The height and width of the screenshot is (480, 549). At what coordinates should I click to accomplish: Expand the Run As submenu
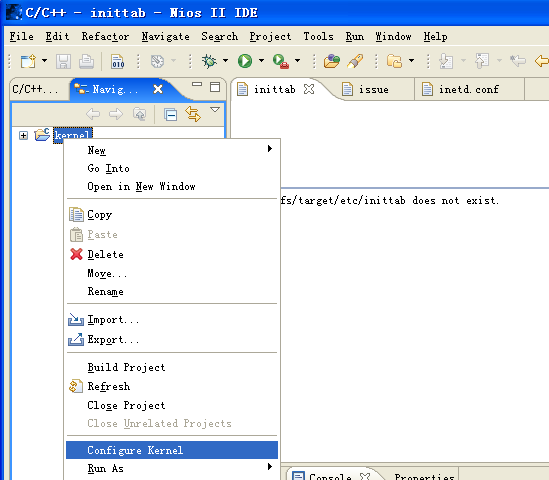(x=172, y=468)
